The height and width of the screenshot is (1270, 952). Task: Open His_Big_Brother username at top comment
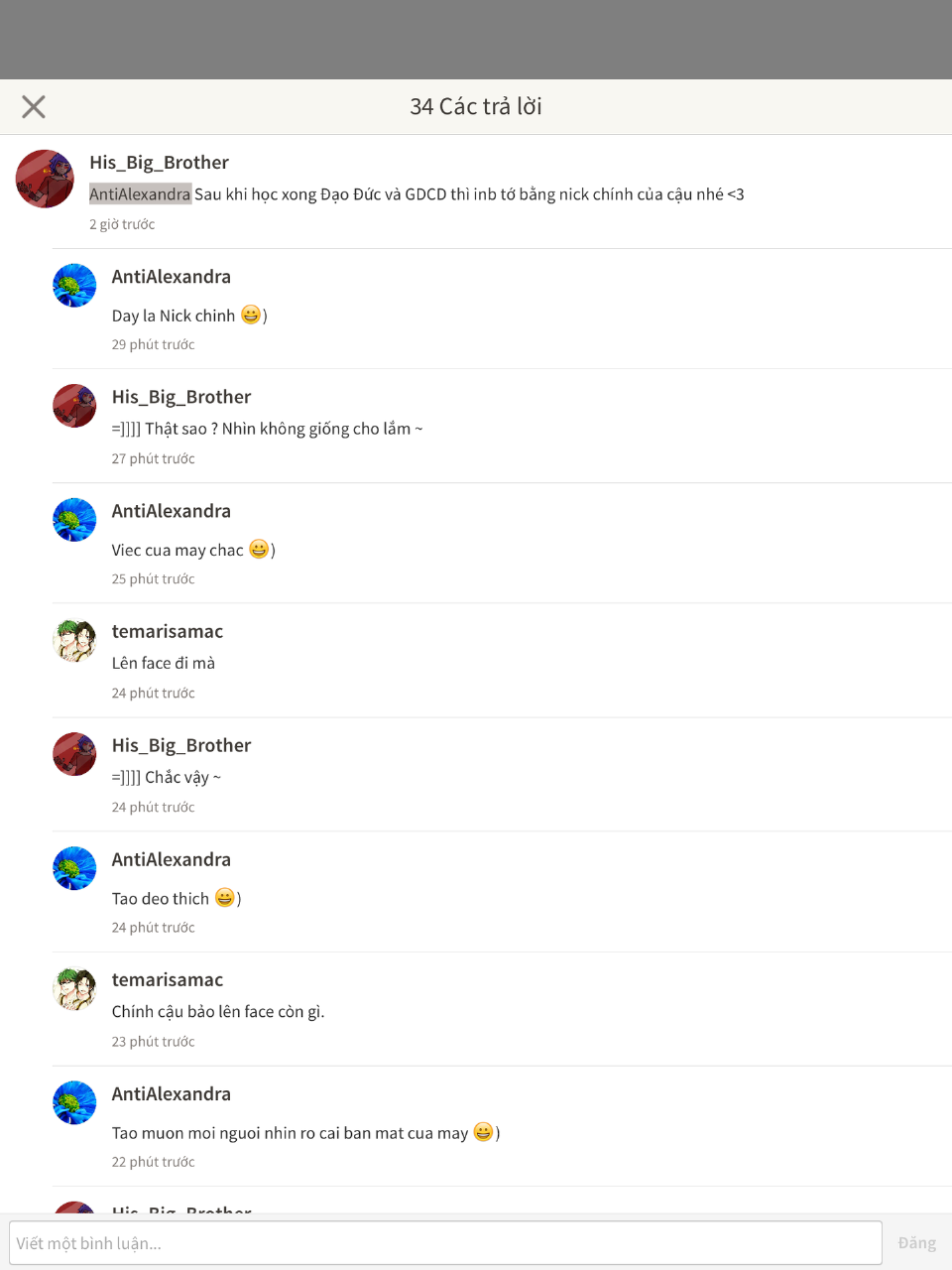(x=159, y=163)
